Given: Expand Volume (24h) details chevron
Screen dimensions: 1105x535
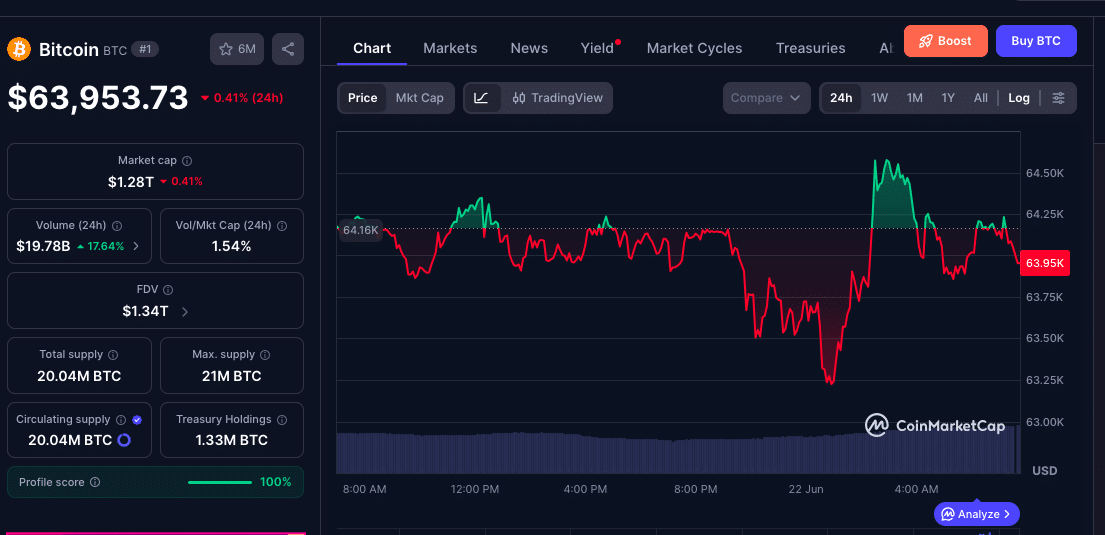Looking at the screenshot, I should click(x=136, y=246).
